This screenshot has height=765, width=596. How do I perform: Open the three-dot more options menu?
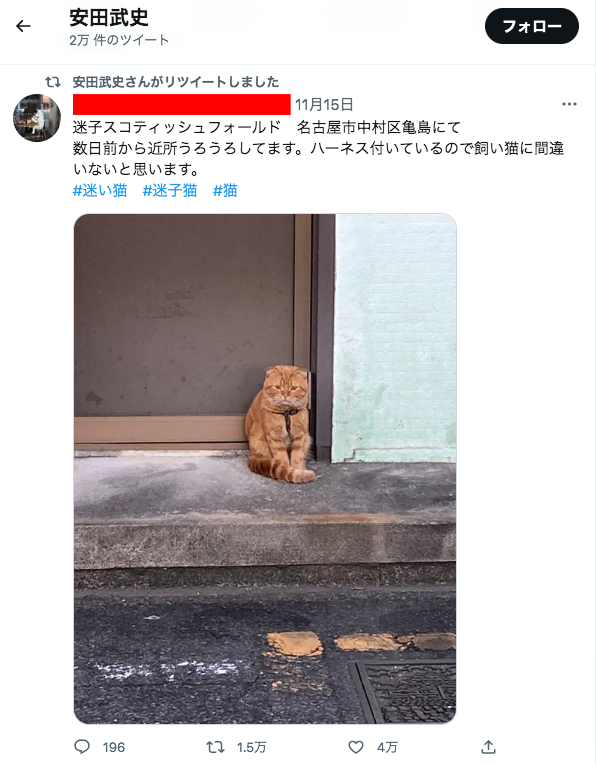coord(569,104)
